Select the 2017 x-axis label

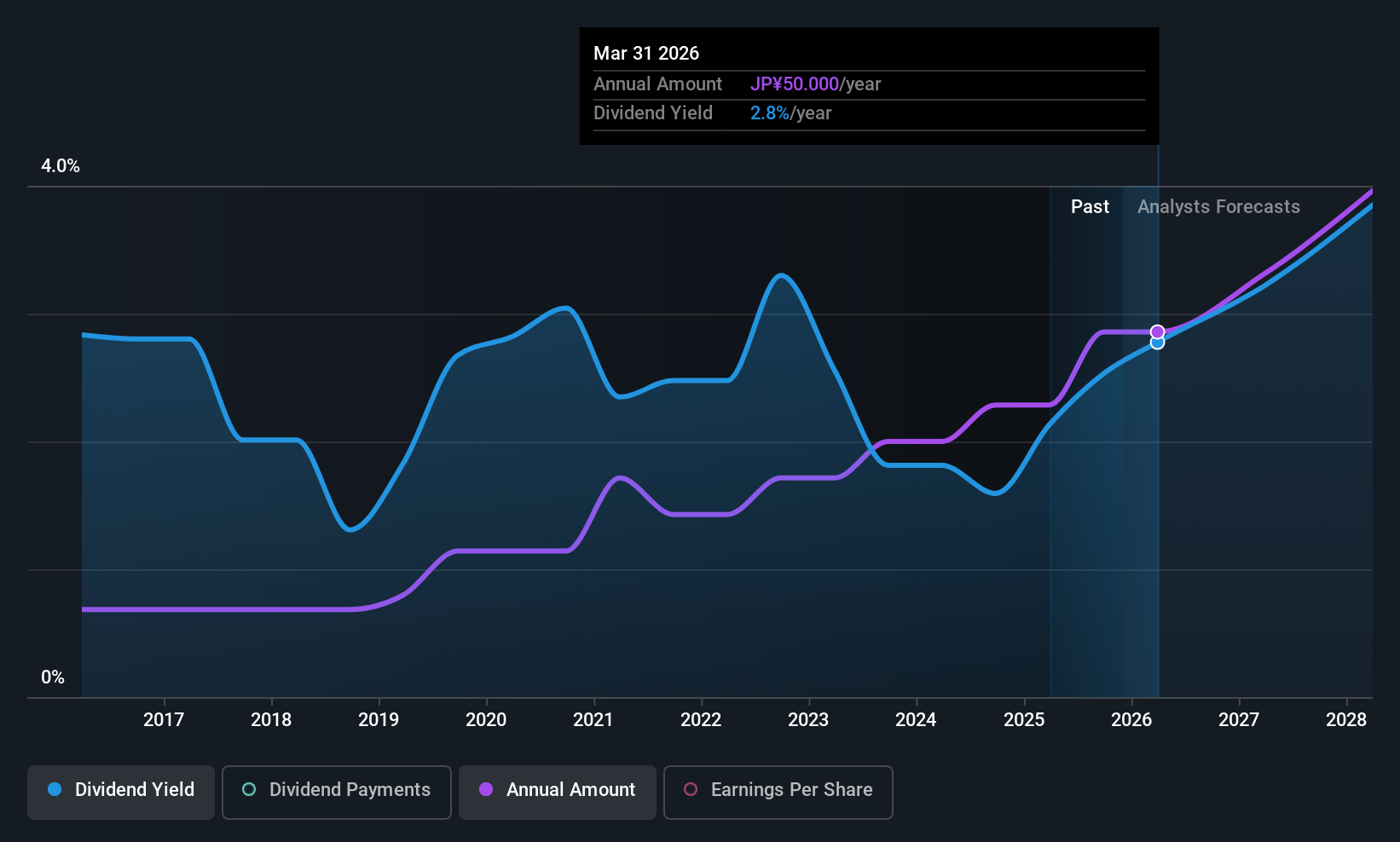[x=164, y=720]
